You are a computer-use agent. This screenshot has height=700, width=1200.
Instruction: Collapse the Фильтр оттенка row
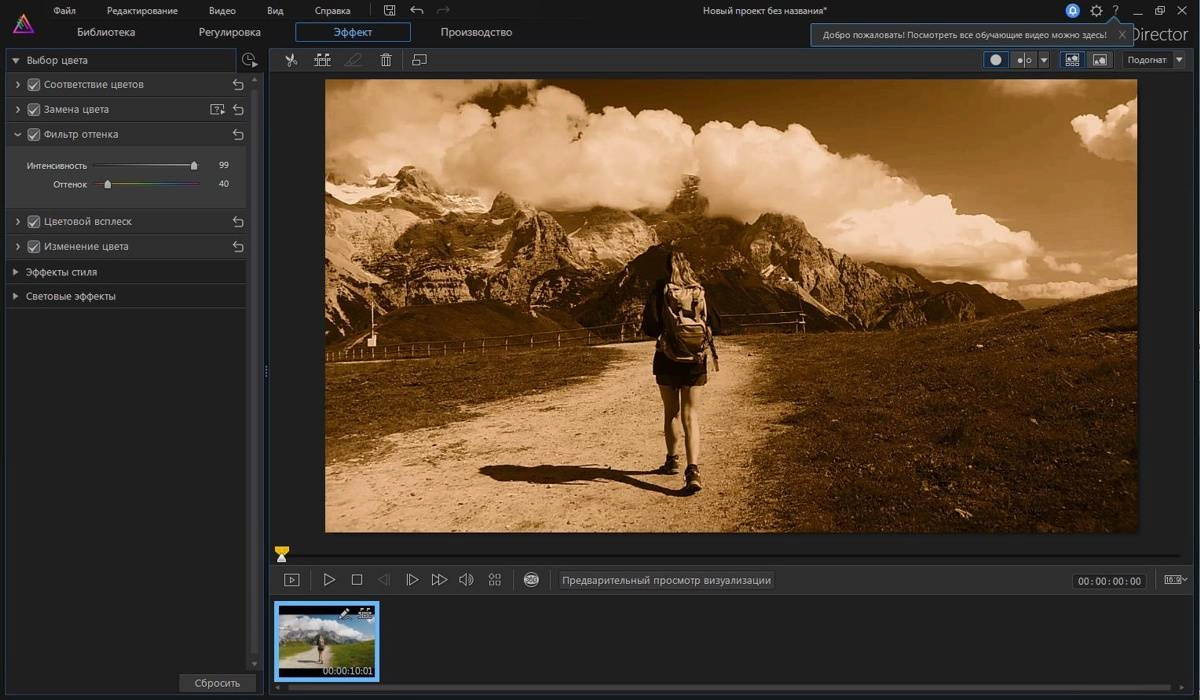point(18,134)
